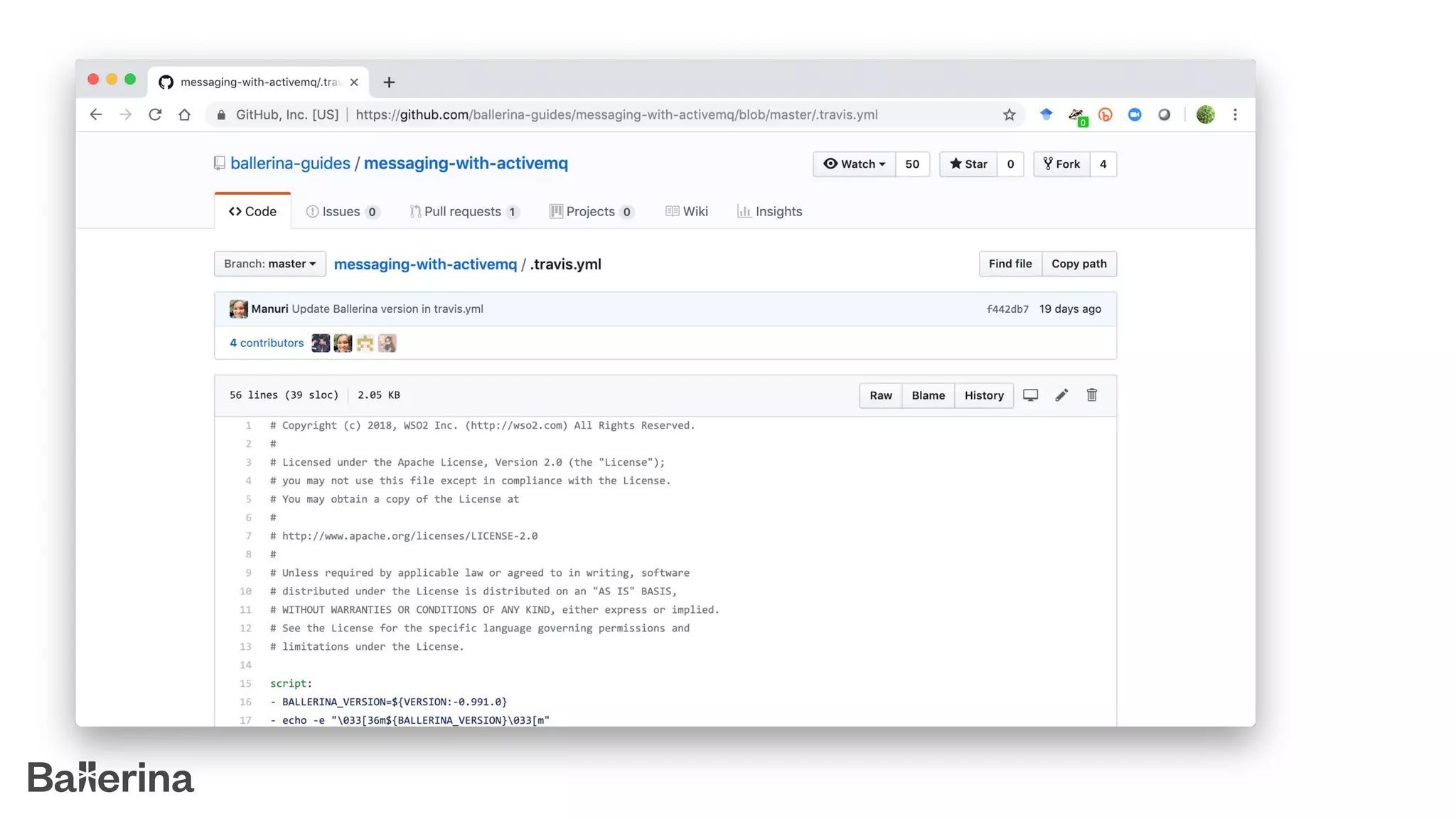The width and height of the screenshot is (1456, 819).
Task: Bookmark page with star icon in address bar
Action: [1009, 115]
